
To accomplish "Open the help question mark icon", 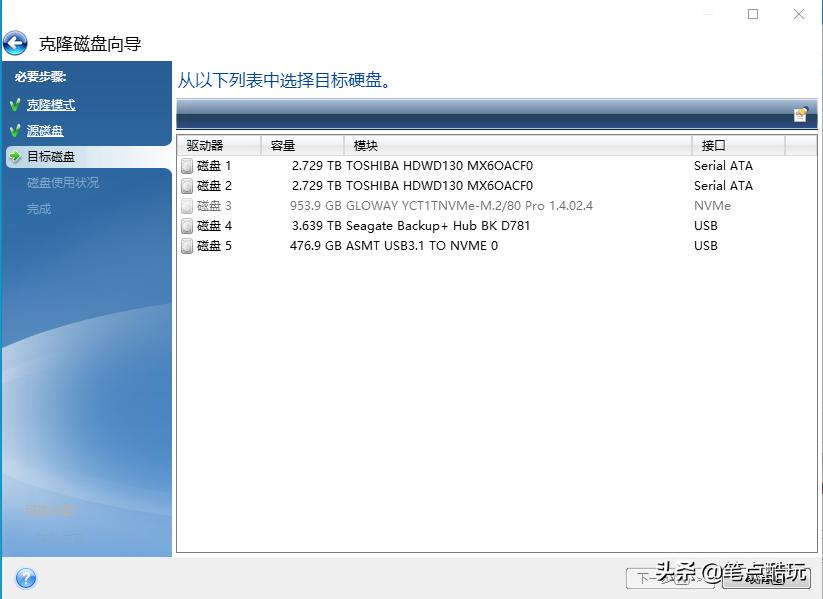I will (x=25, y=578).
